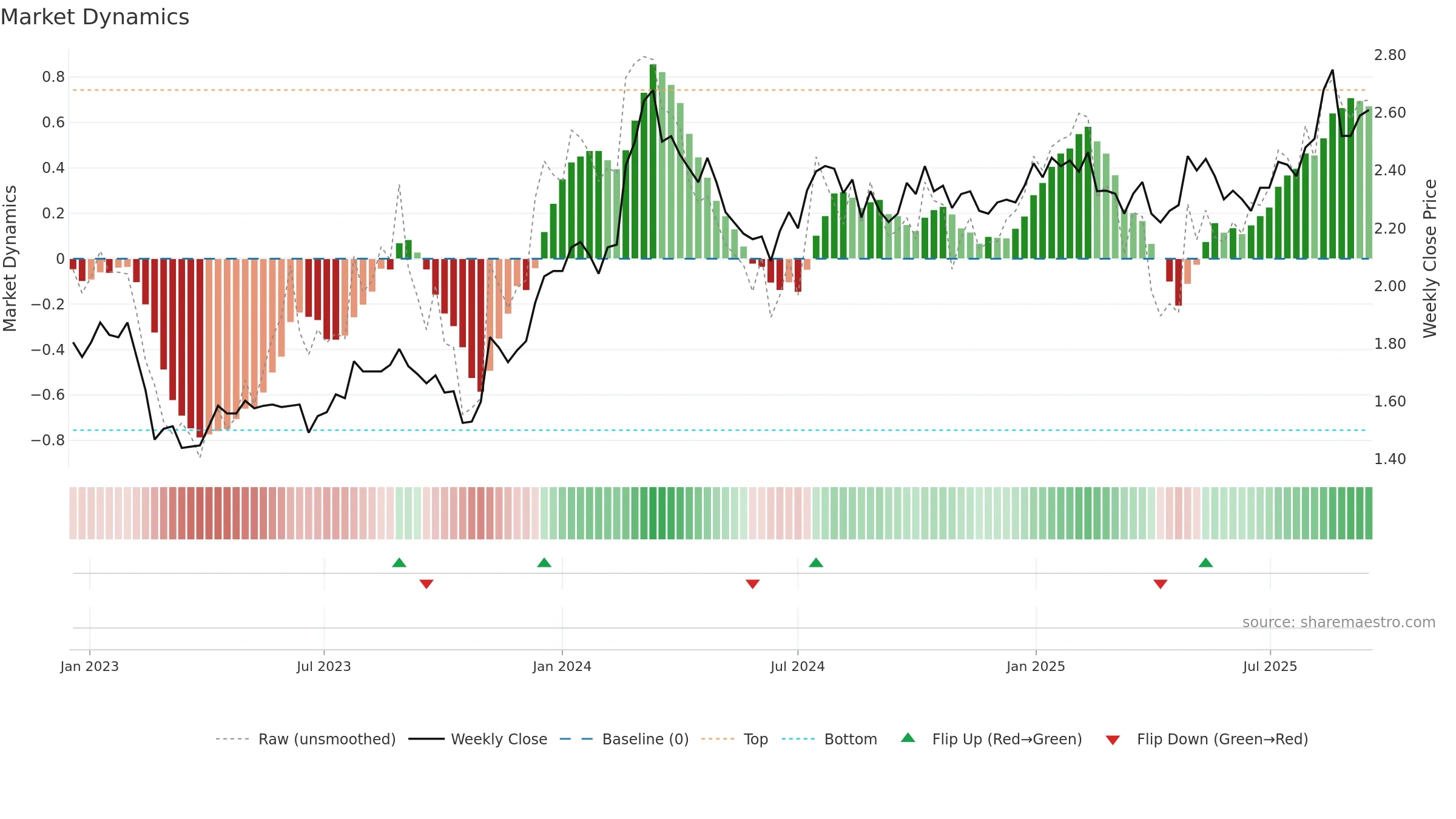
Task: Toggle the Baseline (0) legend entry
Action: pyautogui.click(x=624, y=739)
